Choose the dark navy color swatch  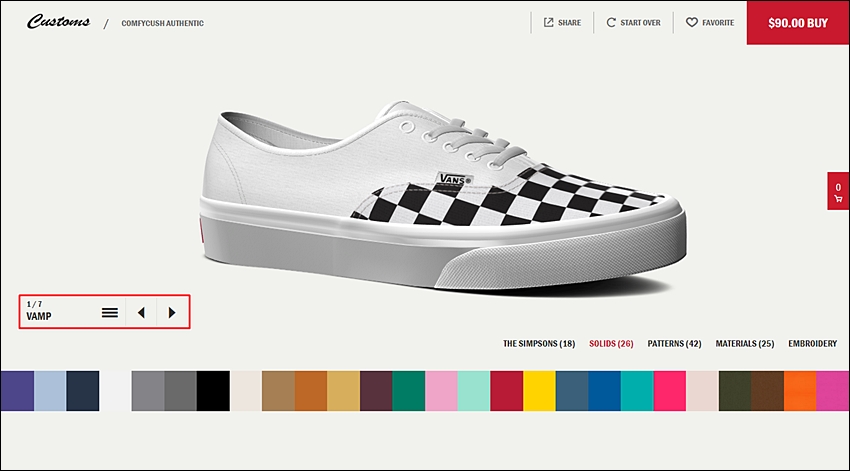click(x=82, y=391)
